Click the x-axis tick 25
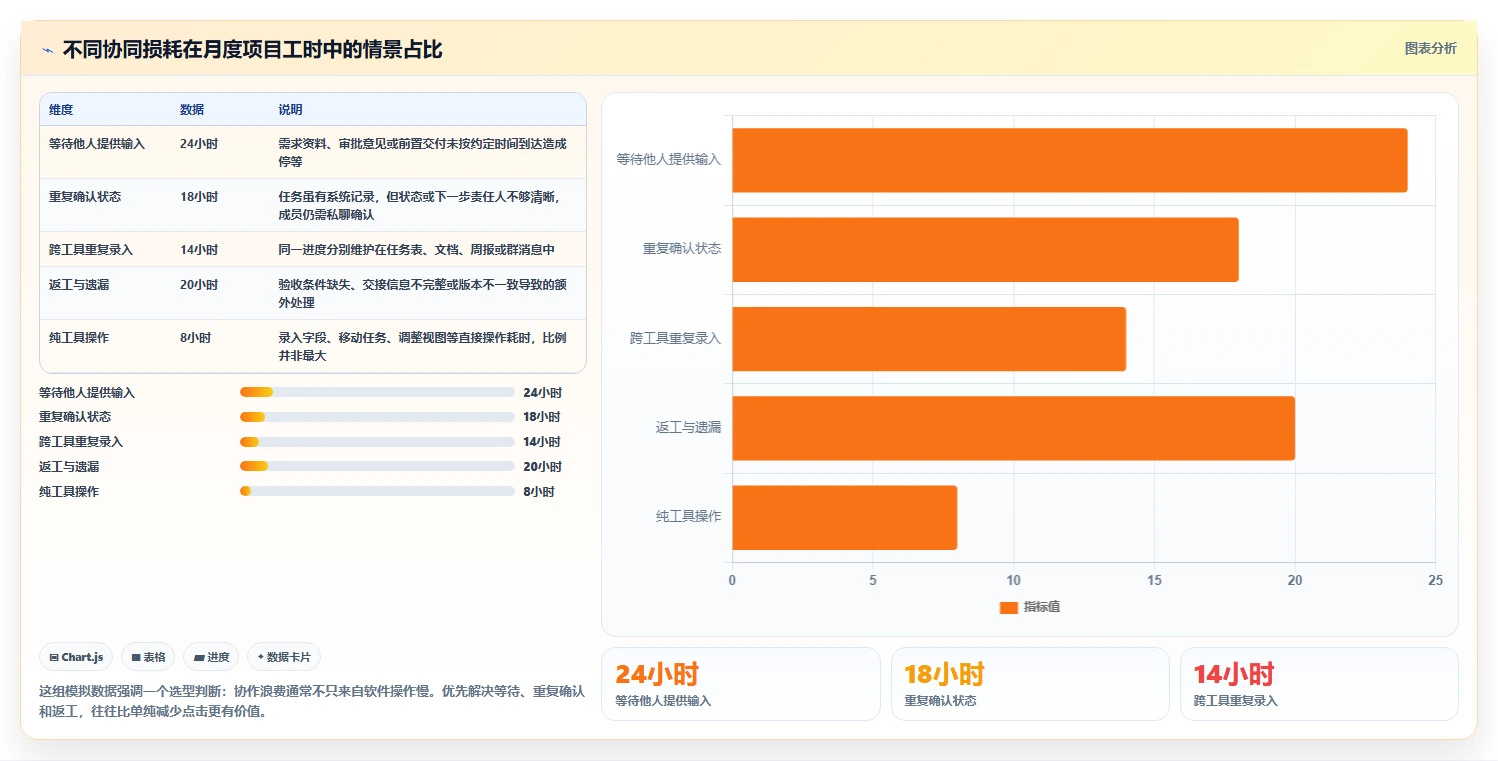The height and width of the screenshot is (761, 1498). [1436, 580]
